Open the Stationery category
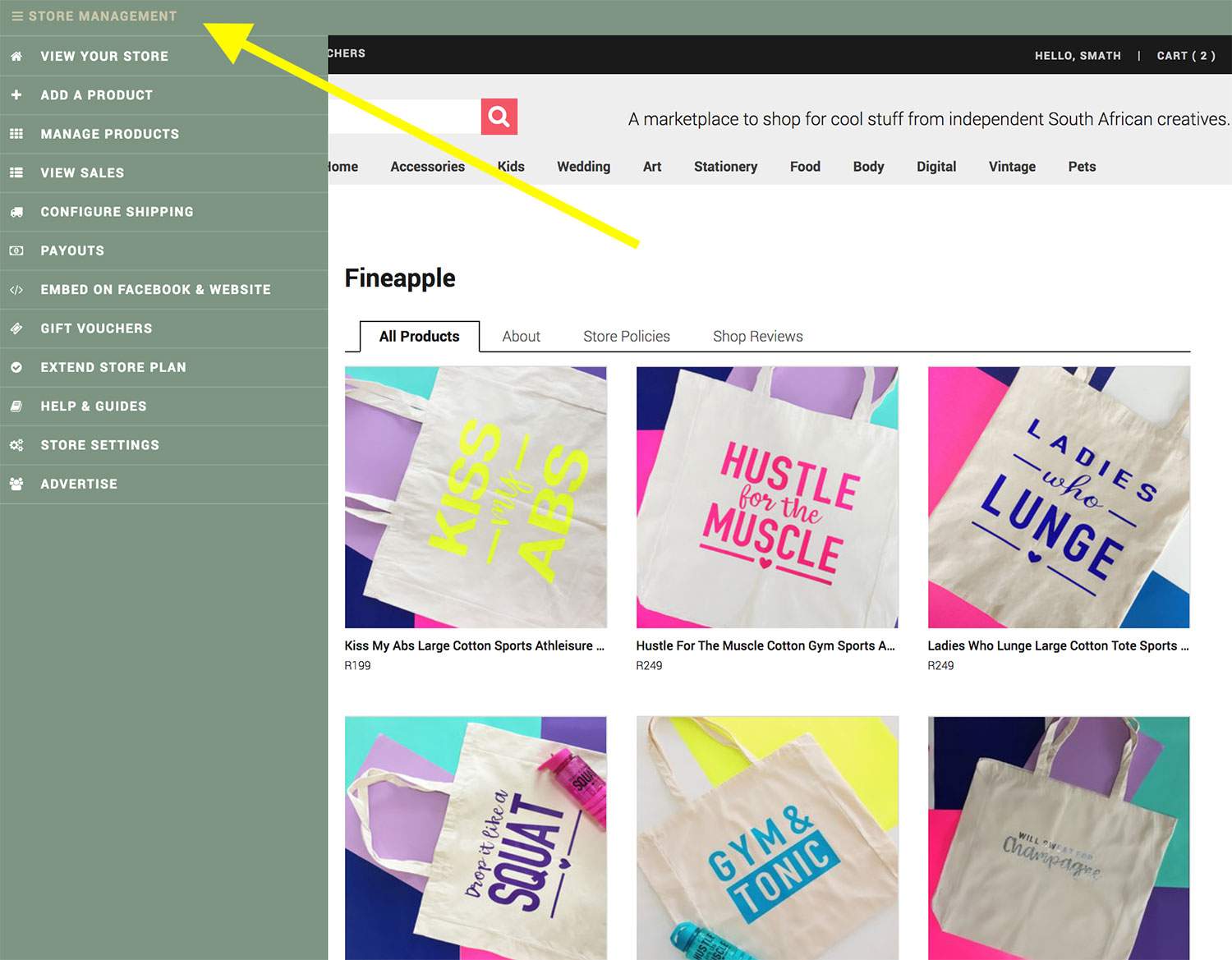Viewport: 1232px width, 960px height. pos(725,167)
